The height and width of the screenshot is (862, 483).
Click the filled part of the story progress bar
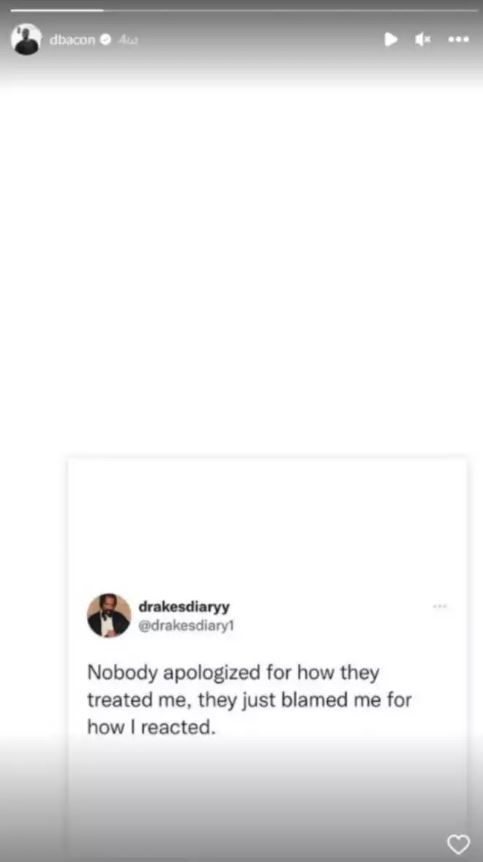coord(57,10)
